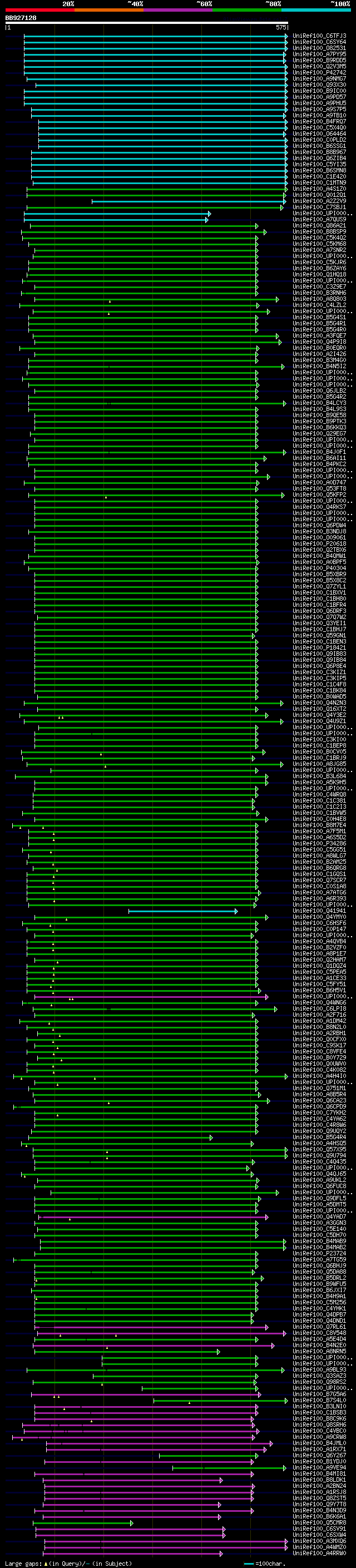Select subject label UniRef100_B8BSP9

point(319,232)
